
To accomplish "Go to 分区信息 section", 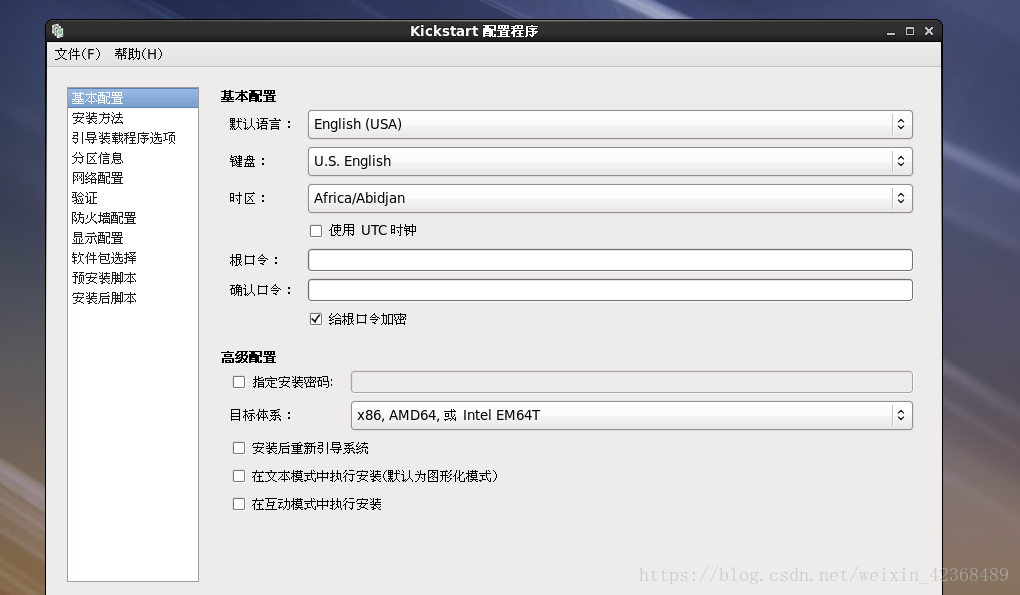I will click(133, 159).
